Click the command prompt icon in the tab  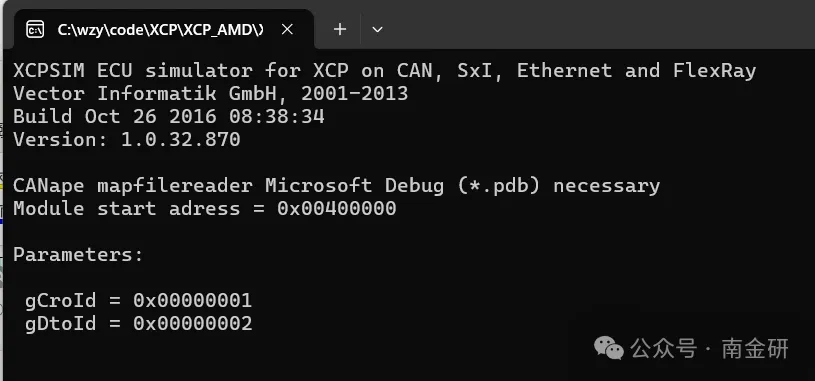[x=35, y=30]
